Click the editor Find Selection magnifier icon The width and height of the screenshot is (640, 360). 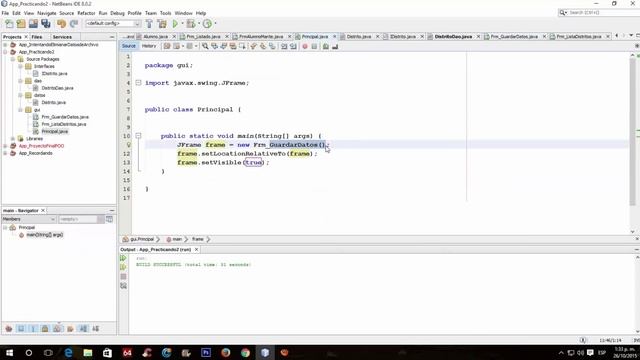point(205,47)
